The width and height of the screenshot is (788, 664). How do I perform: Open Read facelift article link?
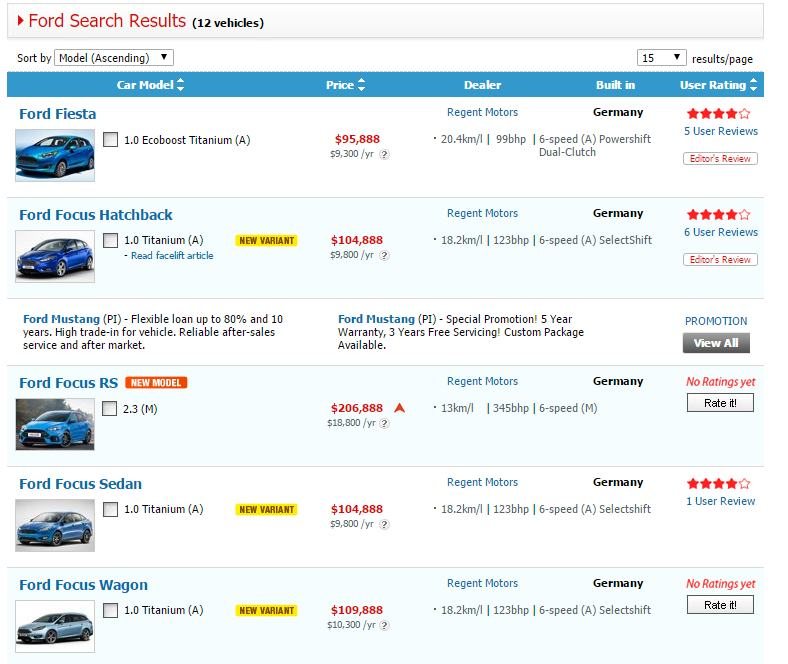[172, 256]
